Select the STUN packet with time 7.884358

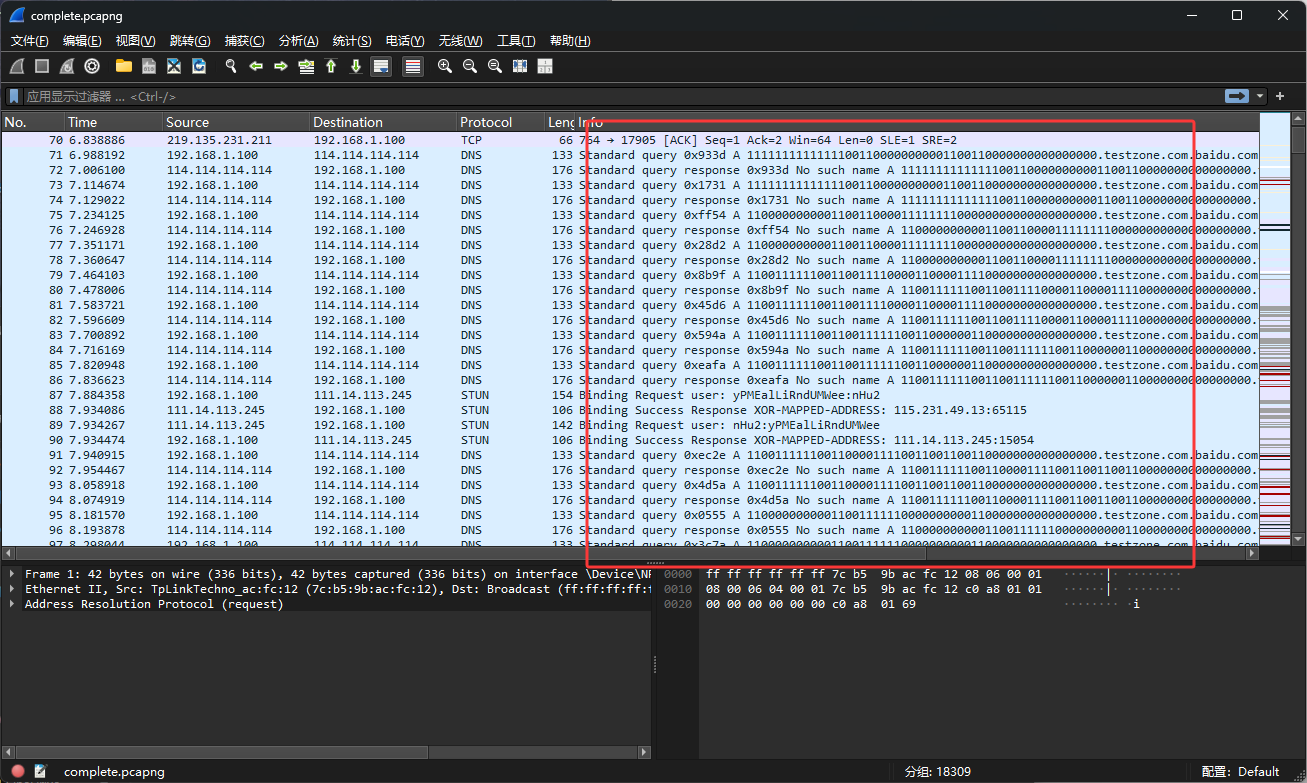coord(630,395)
